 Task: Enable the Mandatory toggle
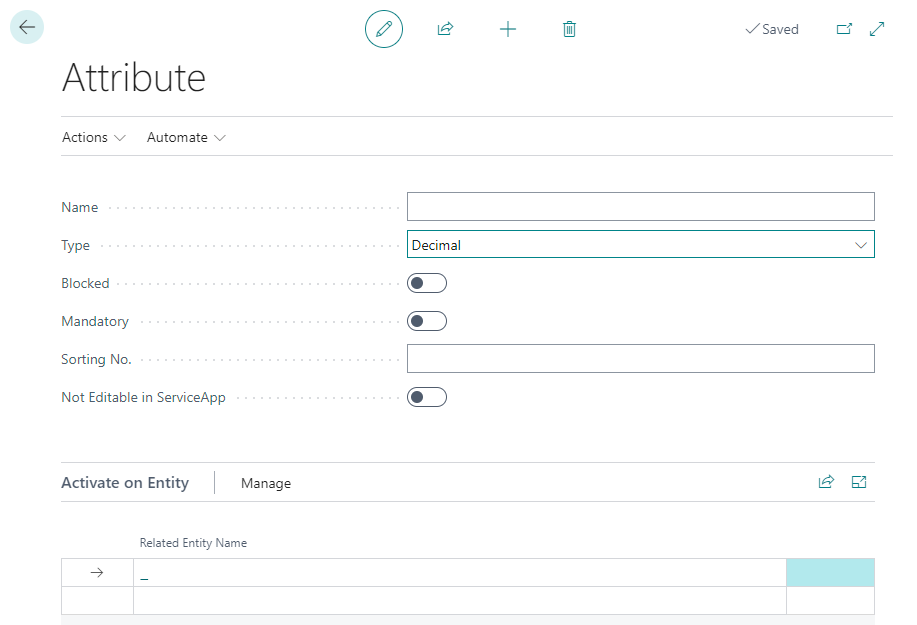click(x=427, y=321)
